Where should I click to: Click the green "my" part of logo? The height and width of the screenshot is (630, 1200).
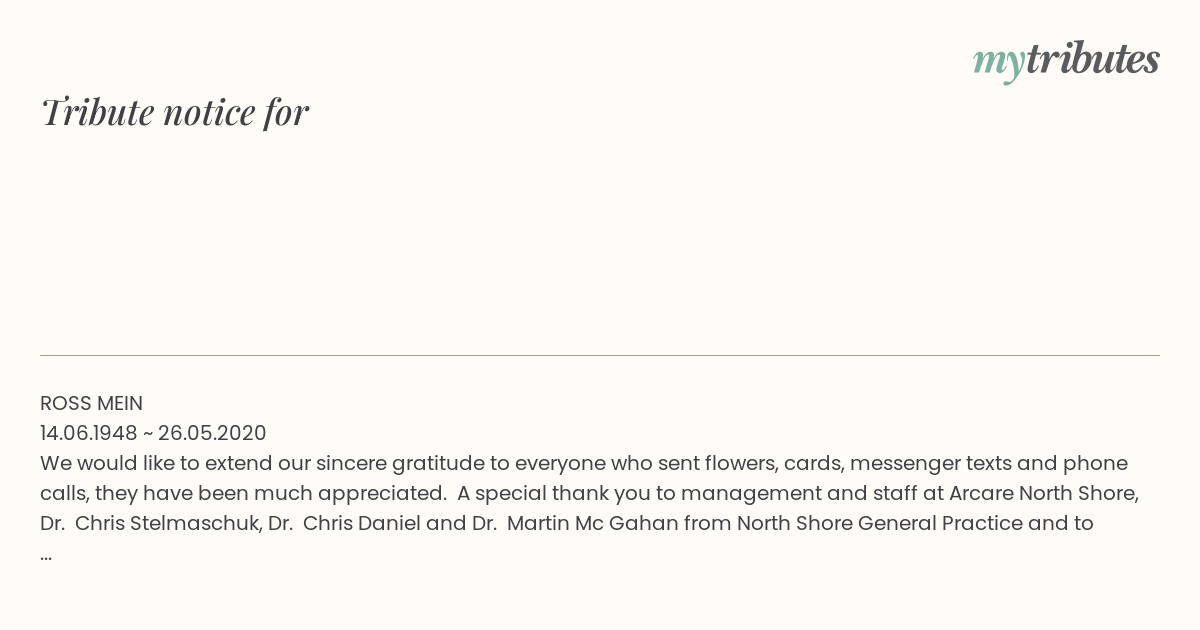998,64
